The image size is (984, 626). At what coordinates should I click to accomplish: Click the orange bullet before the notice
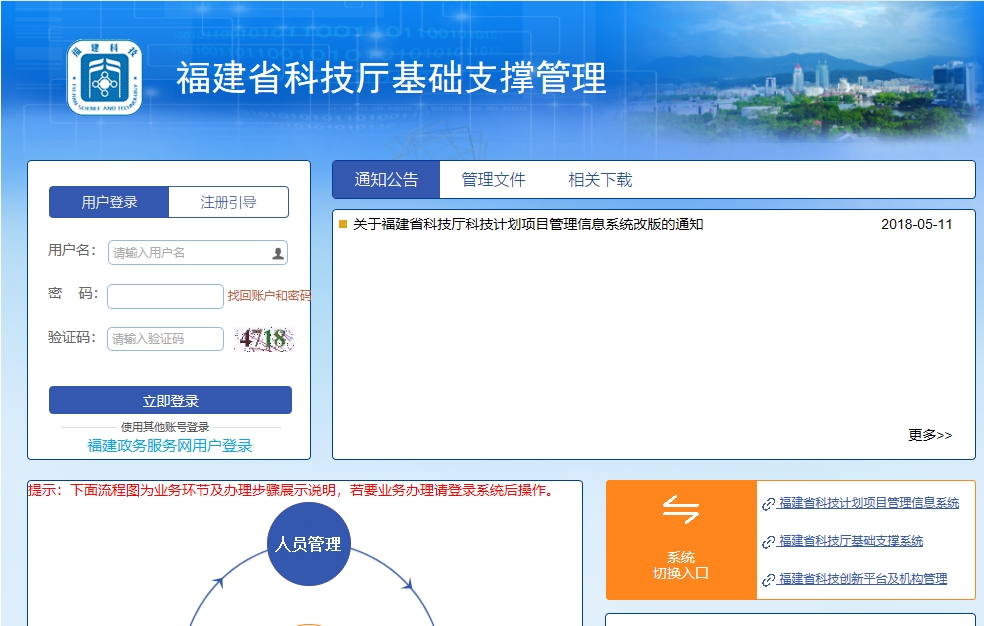tap(343, 225)
